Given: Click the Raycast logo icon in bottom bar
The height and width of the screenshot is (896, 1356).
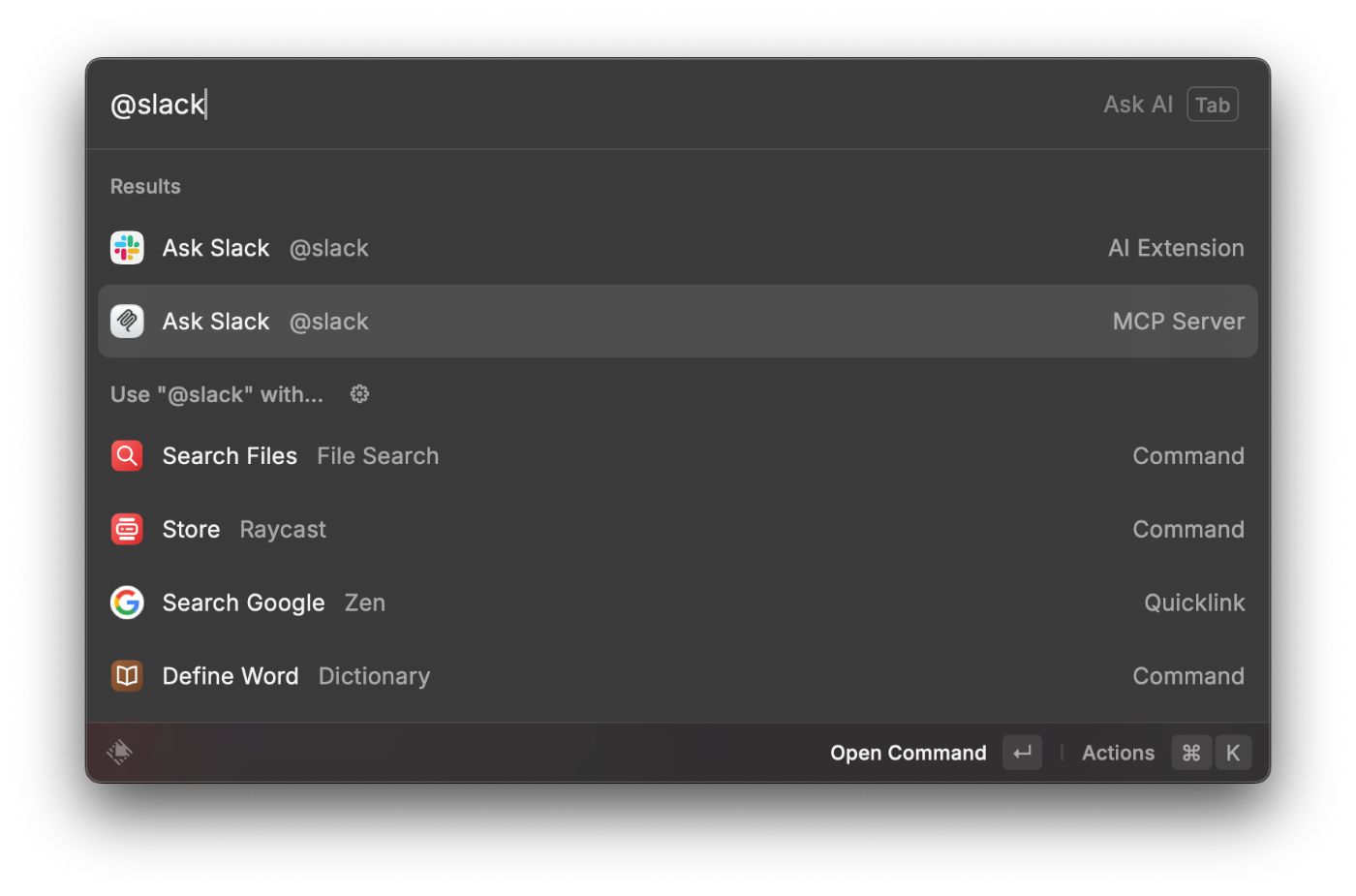Looking at the screenshot, I should 120,753.
